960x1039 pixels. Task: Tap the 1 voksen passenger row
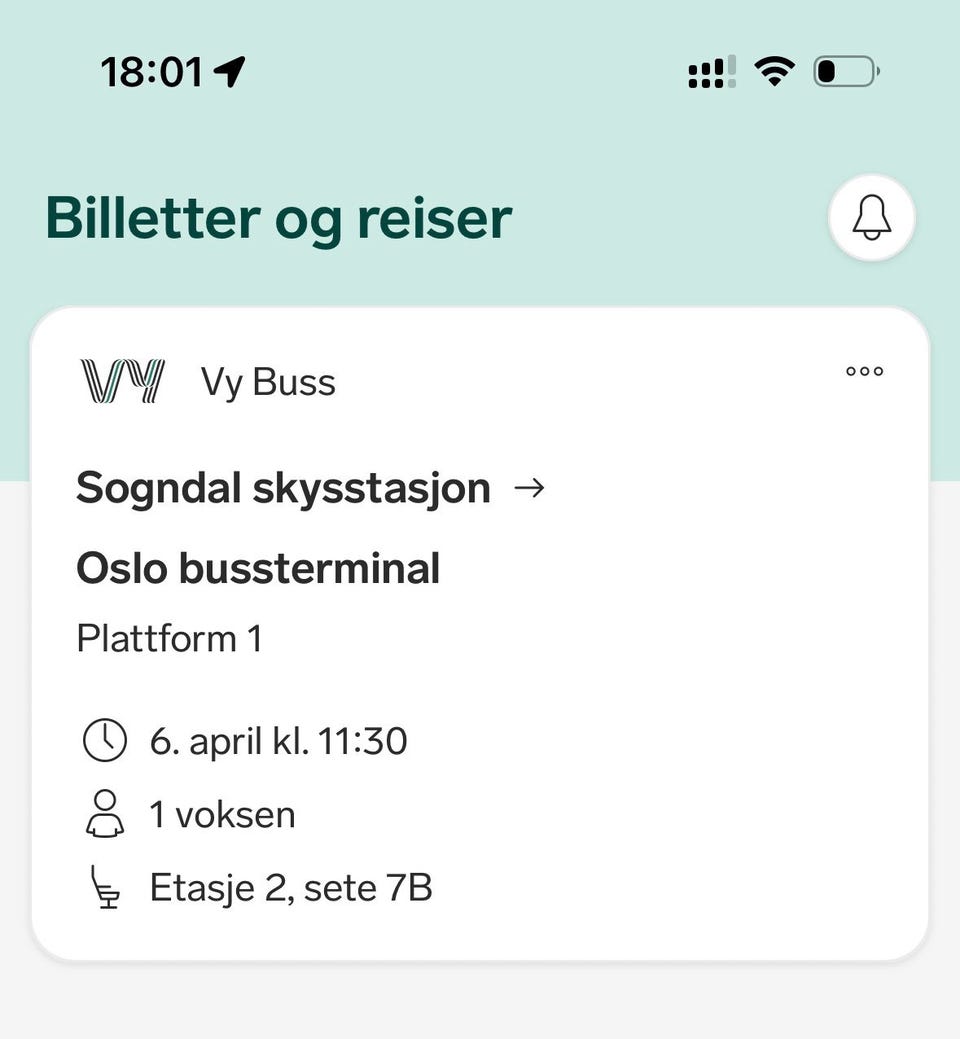tap(222, 814)
